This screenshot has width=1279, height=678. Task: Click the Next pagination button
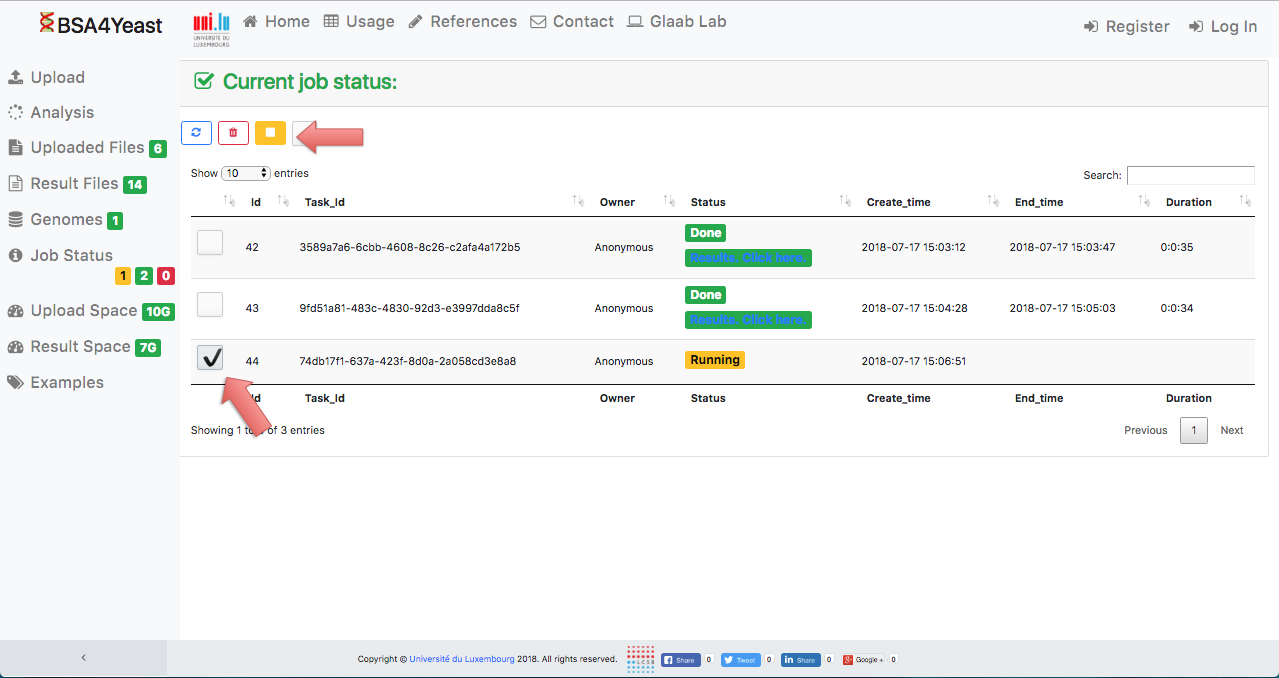(1231, 430)
